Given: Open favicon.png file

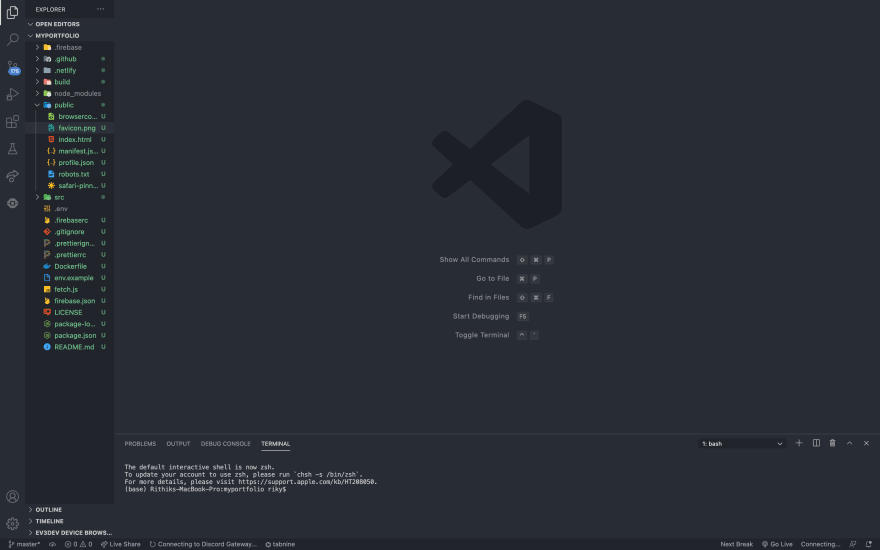Looking at the screenshot, I should (x=70, y=128).
